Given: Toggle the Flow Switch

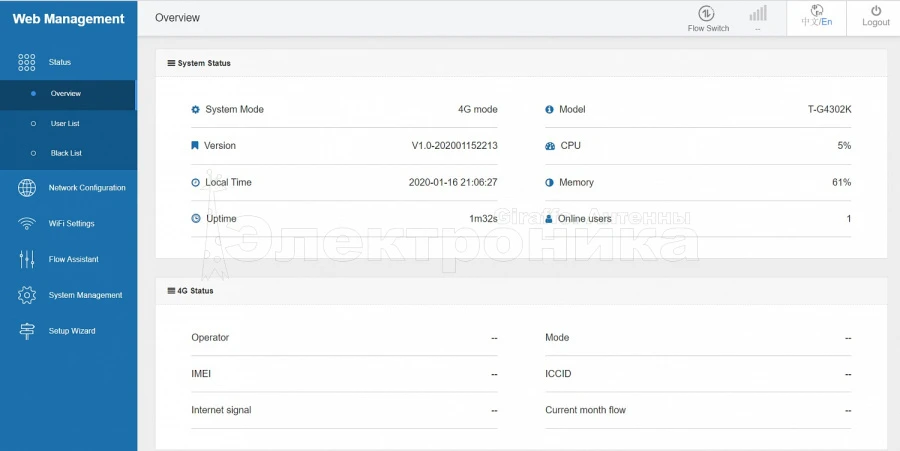Looking at the screenshot, I should (707, 13).
